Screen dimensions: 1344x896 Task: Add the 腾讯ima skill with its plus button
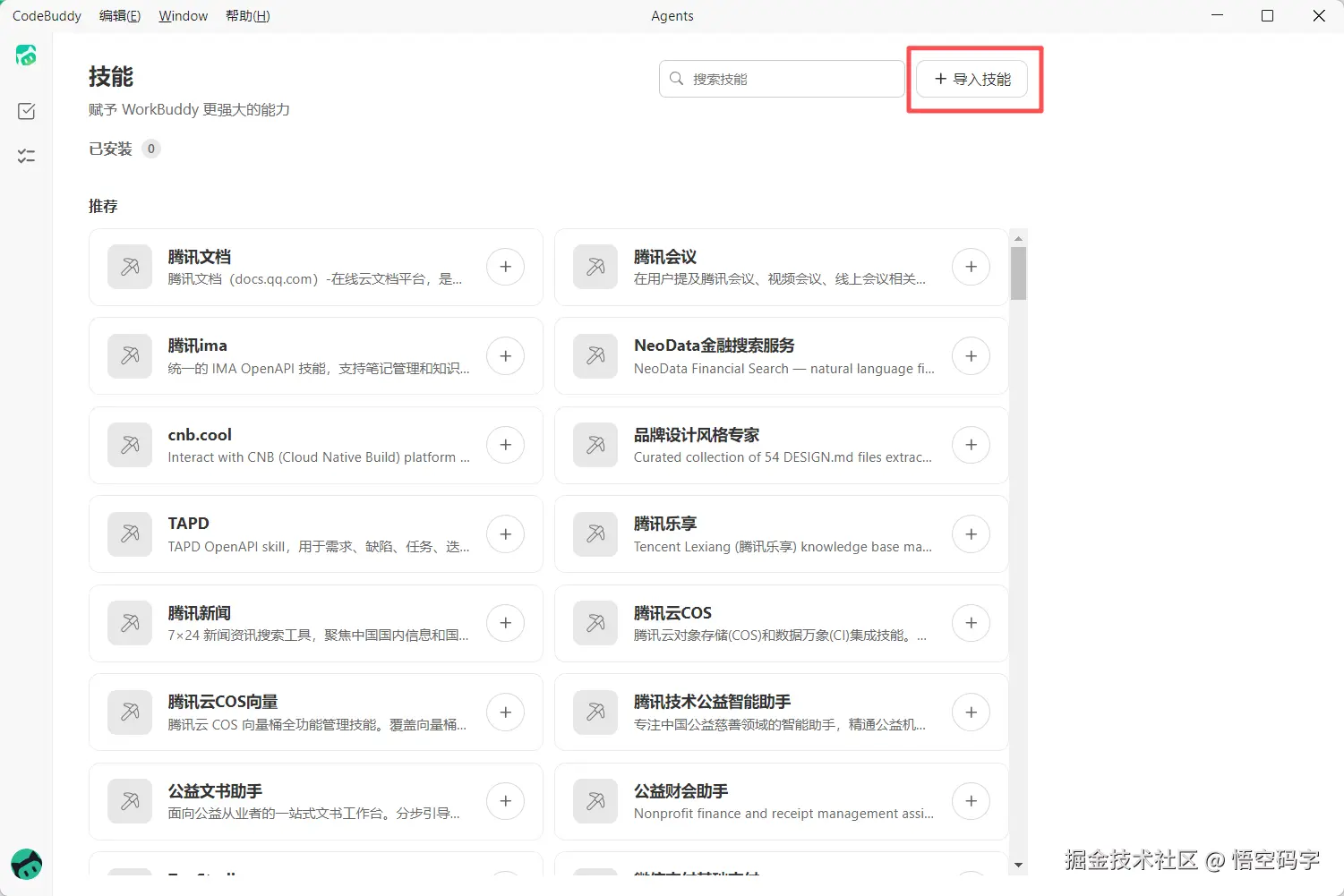click(x=506, y=356)
